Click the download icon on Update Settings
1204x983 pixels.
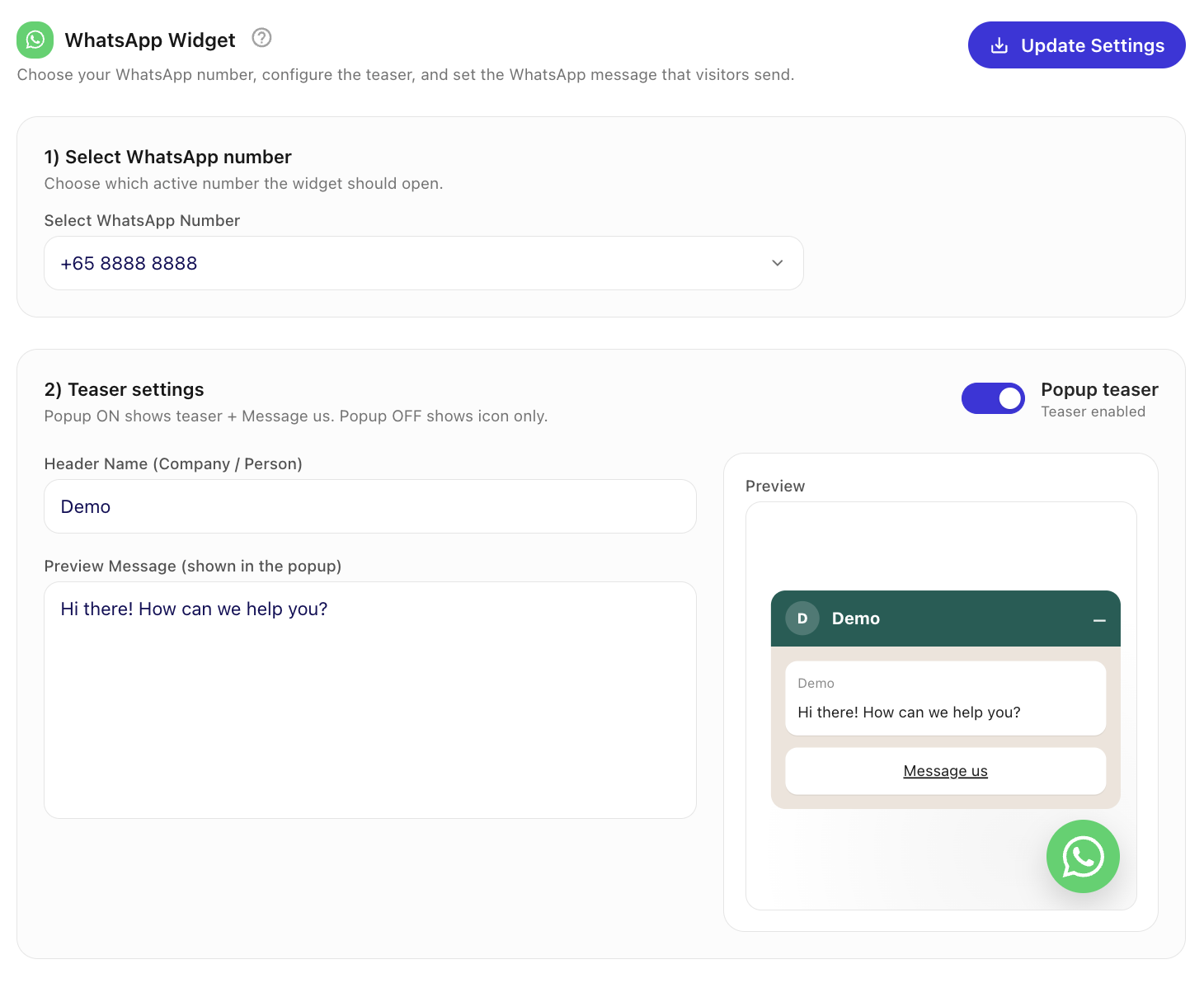pyautogui.click(x=999, y=45)
